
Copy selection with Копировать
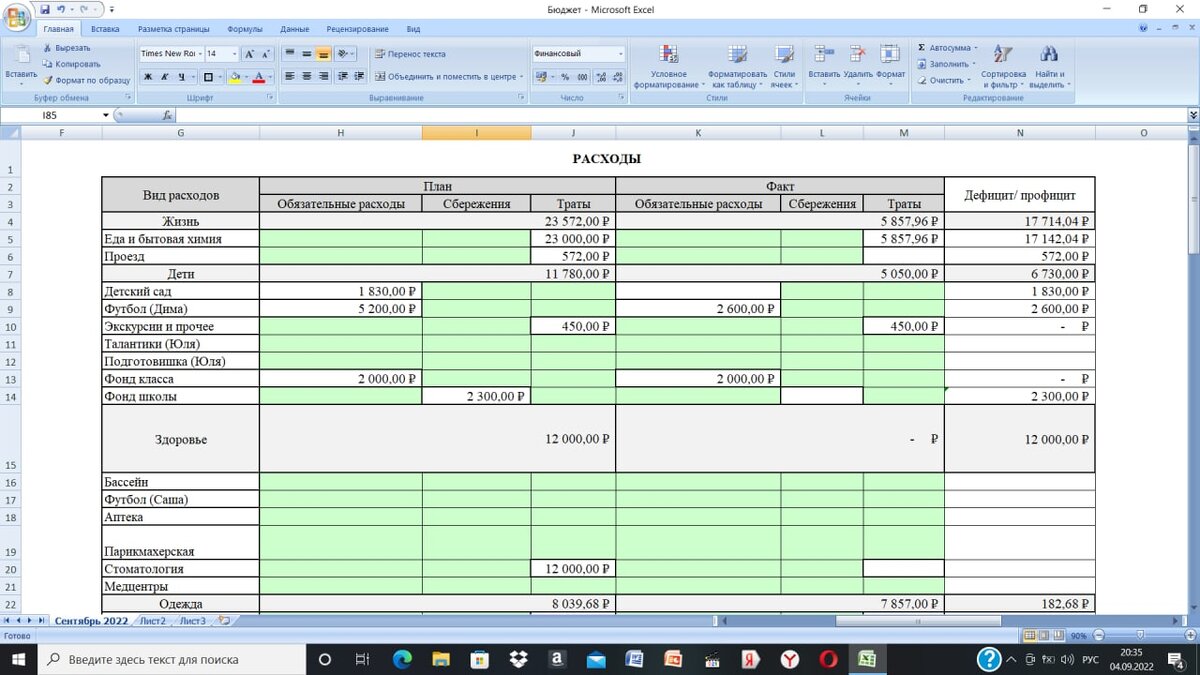tap(71, 64)
